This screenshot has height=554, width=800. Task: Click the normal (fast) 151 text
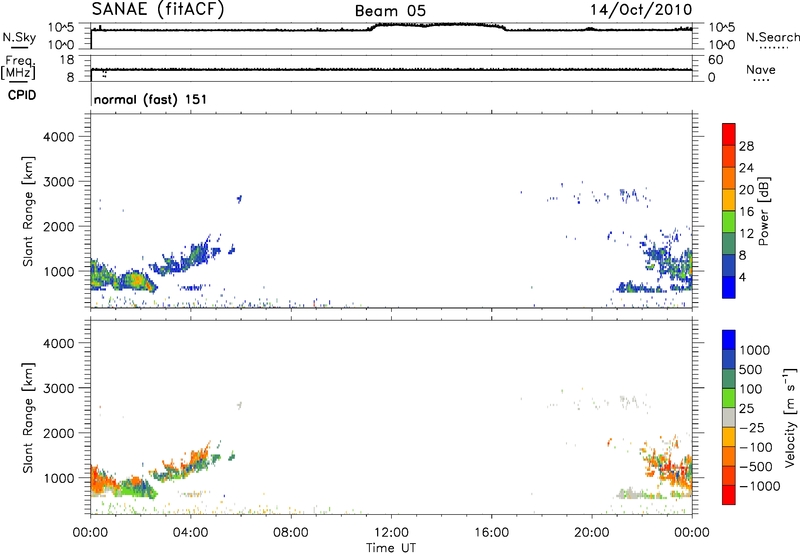(x=150, y=99)
